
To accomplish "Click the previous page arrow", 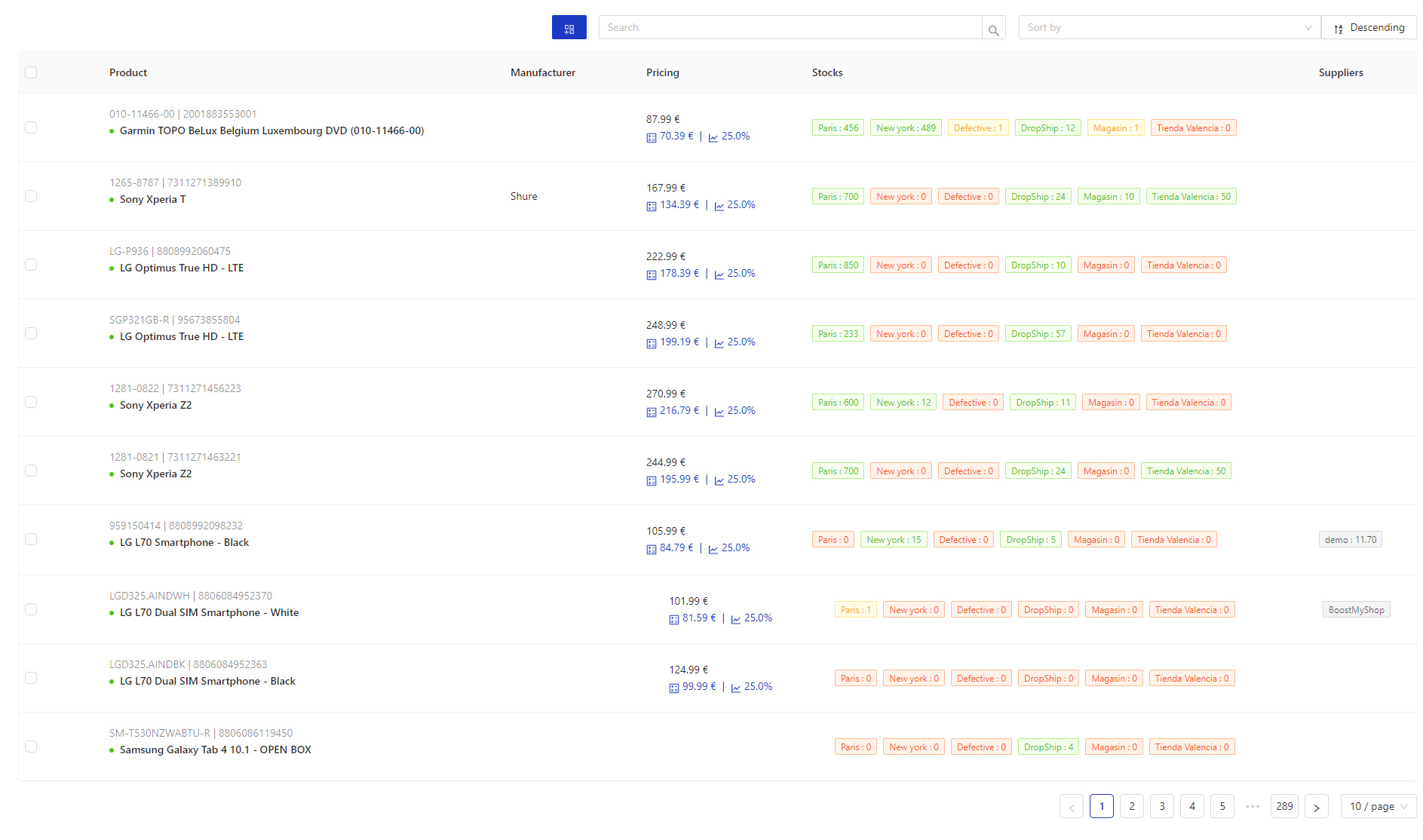I will (x=1072, y=806).
